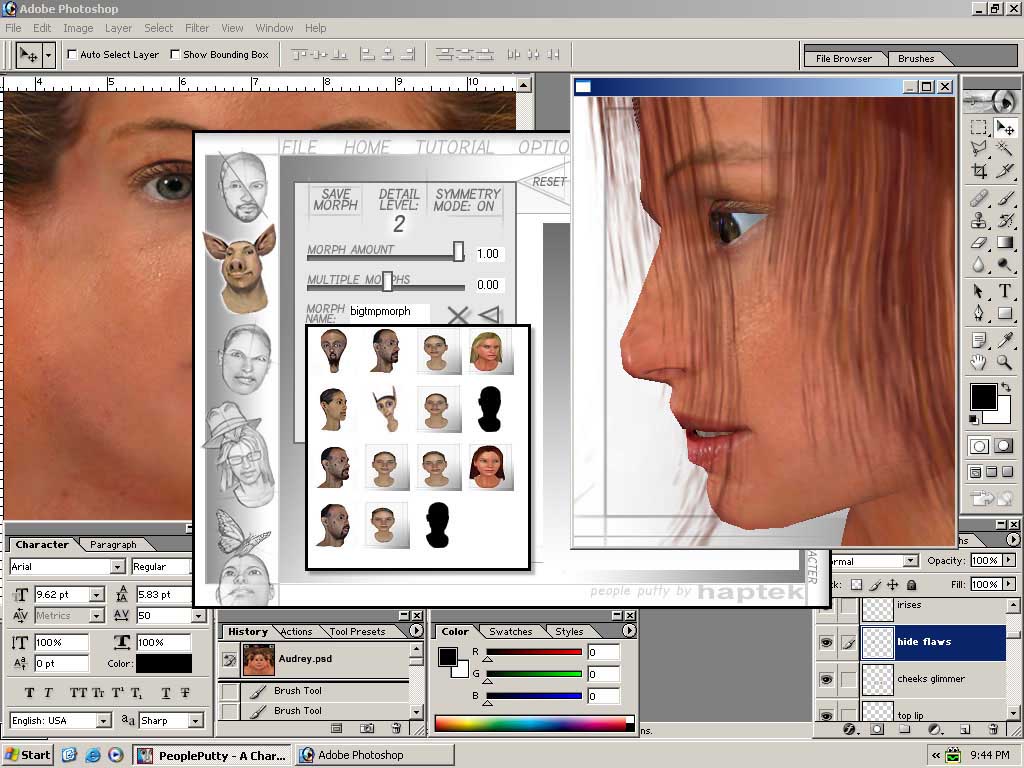This screenshot has height=768, width=1024.
Task: Select the Blur tool
Action: 978,264
